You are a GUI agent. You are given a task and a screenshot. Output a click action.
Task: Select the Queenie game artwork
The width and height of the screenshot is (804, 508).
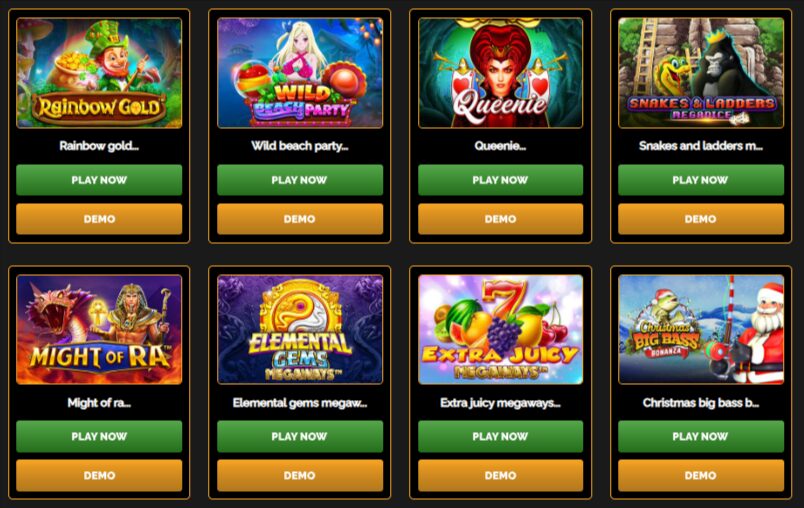tap(500, 73)
